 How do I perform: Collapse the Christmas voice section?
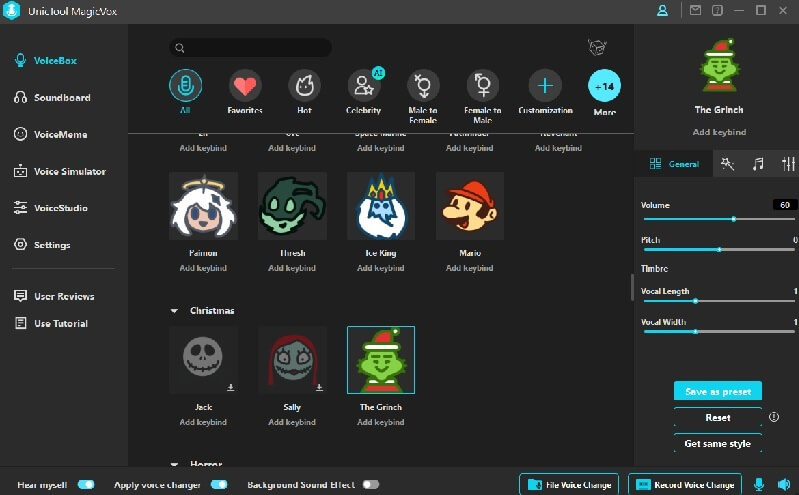click(175, 311)
